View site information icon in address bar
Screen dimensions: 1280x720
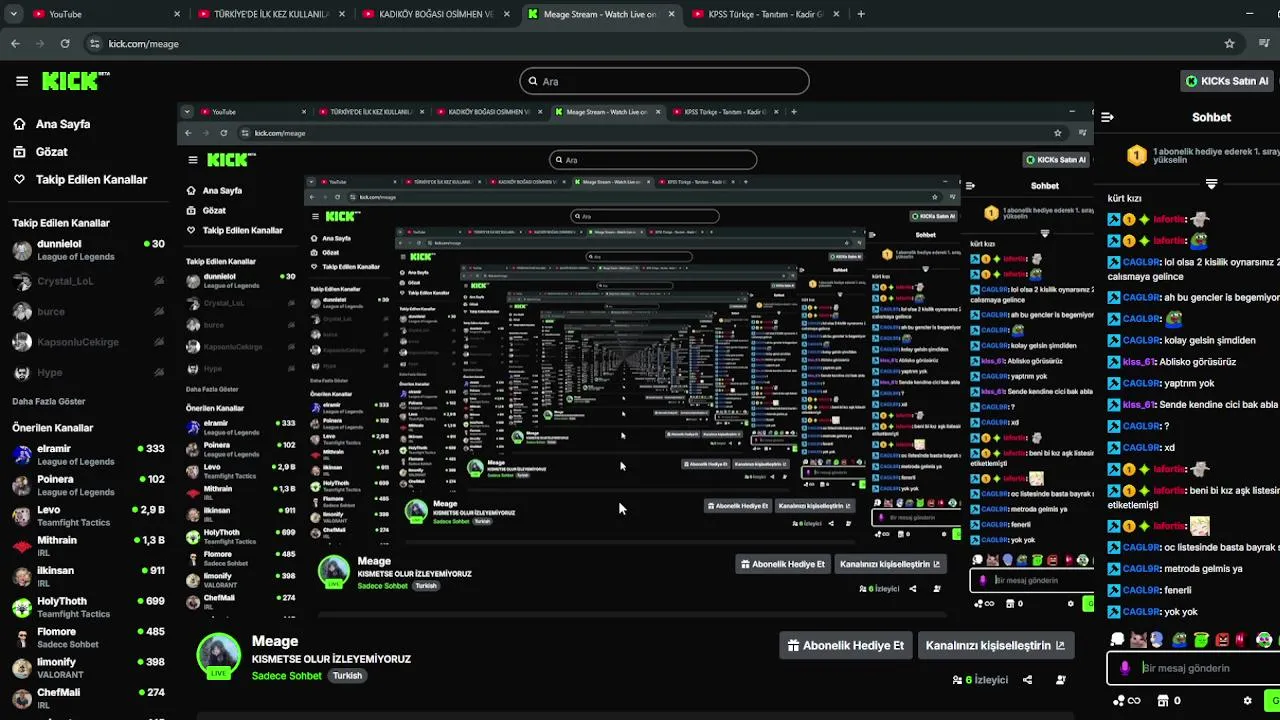(x=95, y=44)
